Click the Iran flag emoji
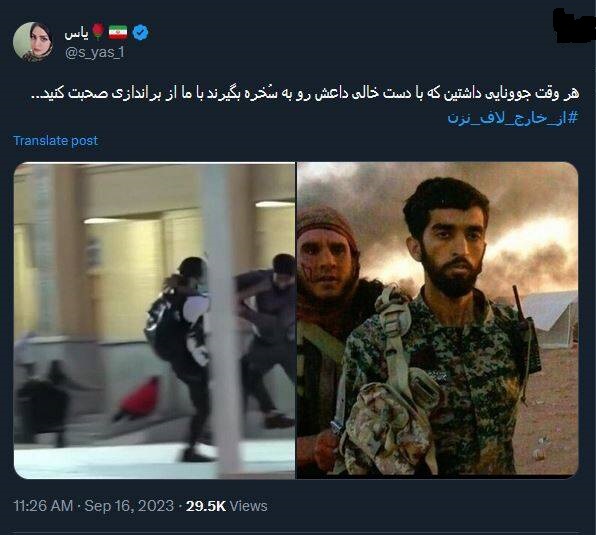This screenshot has width=596, height=535. tap(118, 32)
